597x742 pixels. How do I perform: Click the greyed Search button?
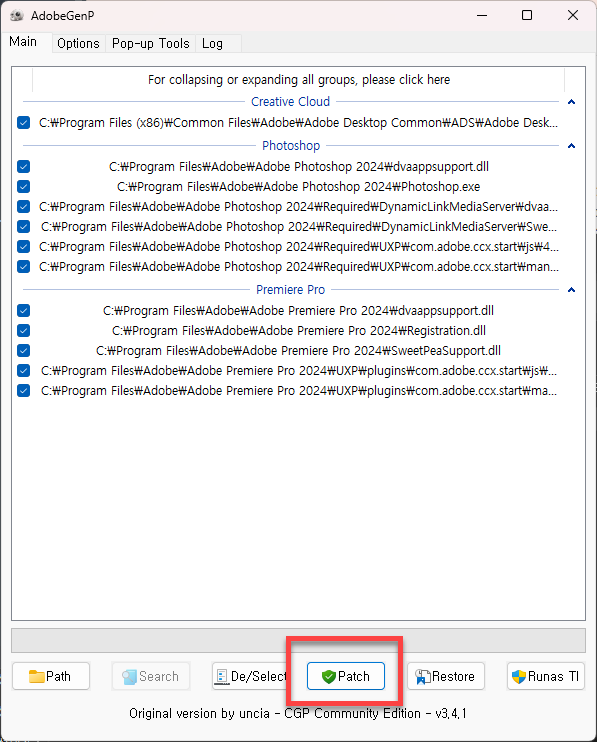[151, 676]
